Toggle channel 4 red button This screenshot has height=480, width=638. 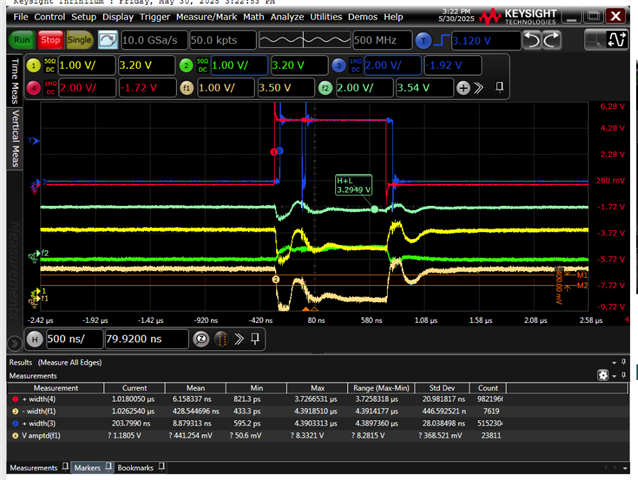pos(34,88)
